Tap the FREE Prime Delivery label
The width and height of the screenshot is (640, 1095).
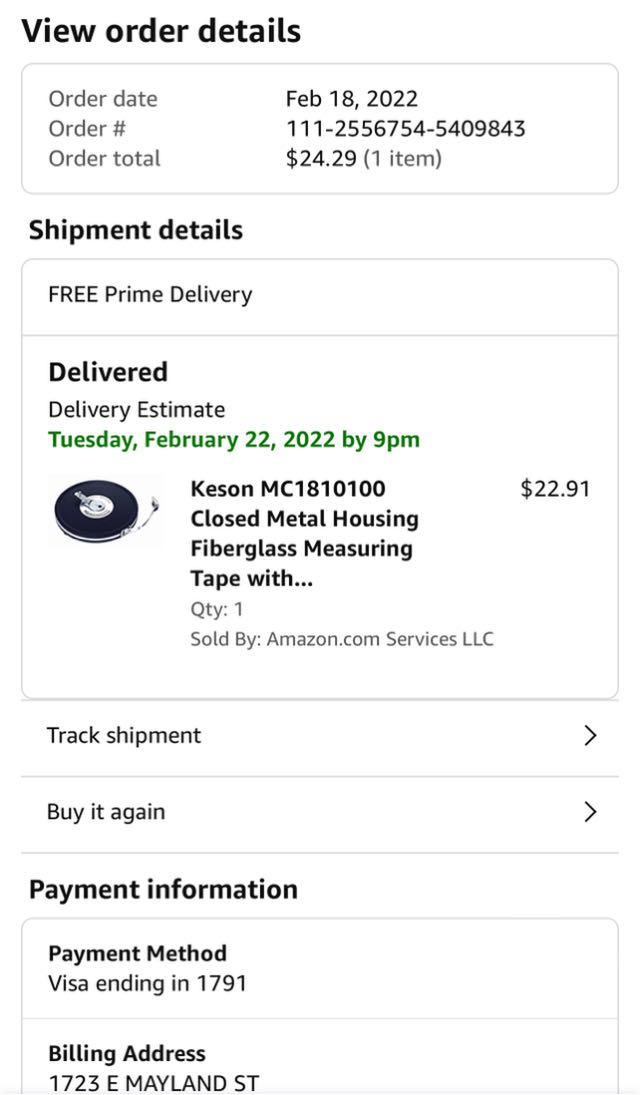150,295
